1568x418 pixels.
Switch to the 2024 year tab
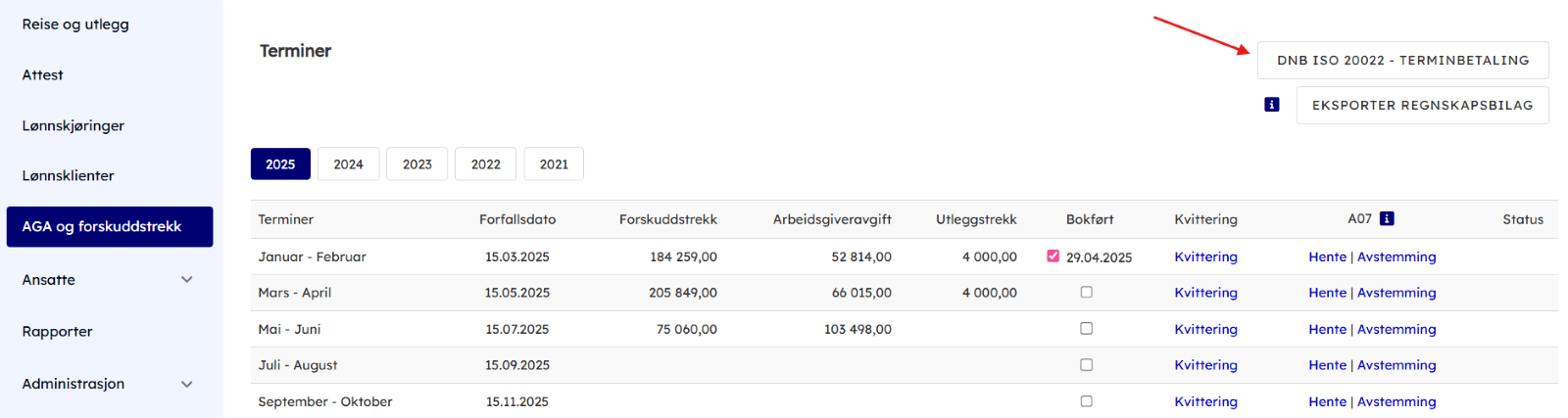click(x=348, y=164)
